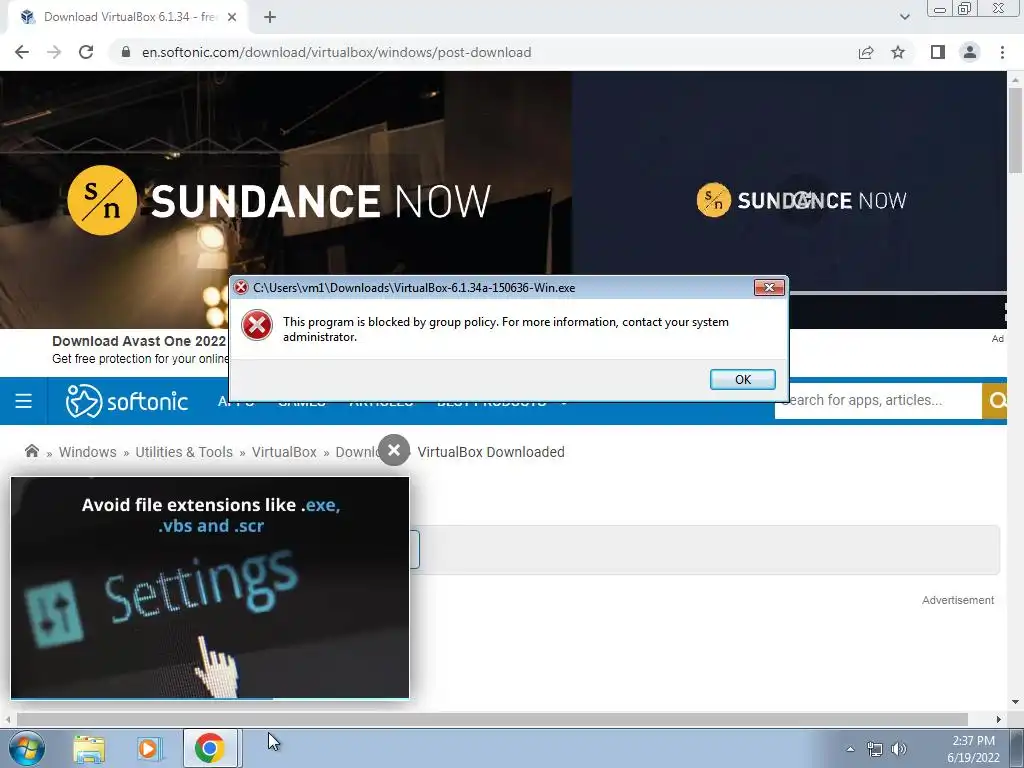This screenshot has width=1024, height=768.
Task: Go forward in Chrome
Action: click(54, 52)
